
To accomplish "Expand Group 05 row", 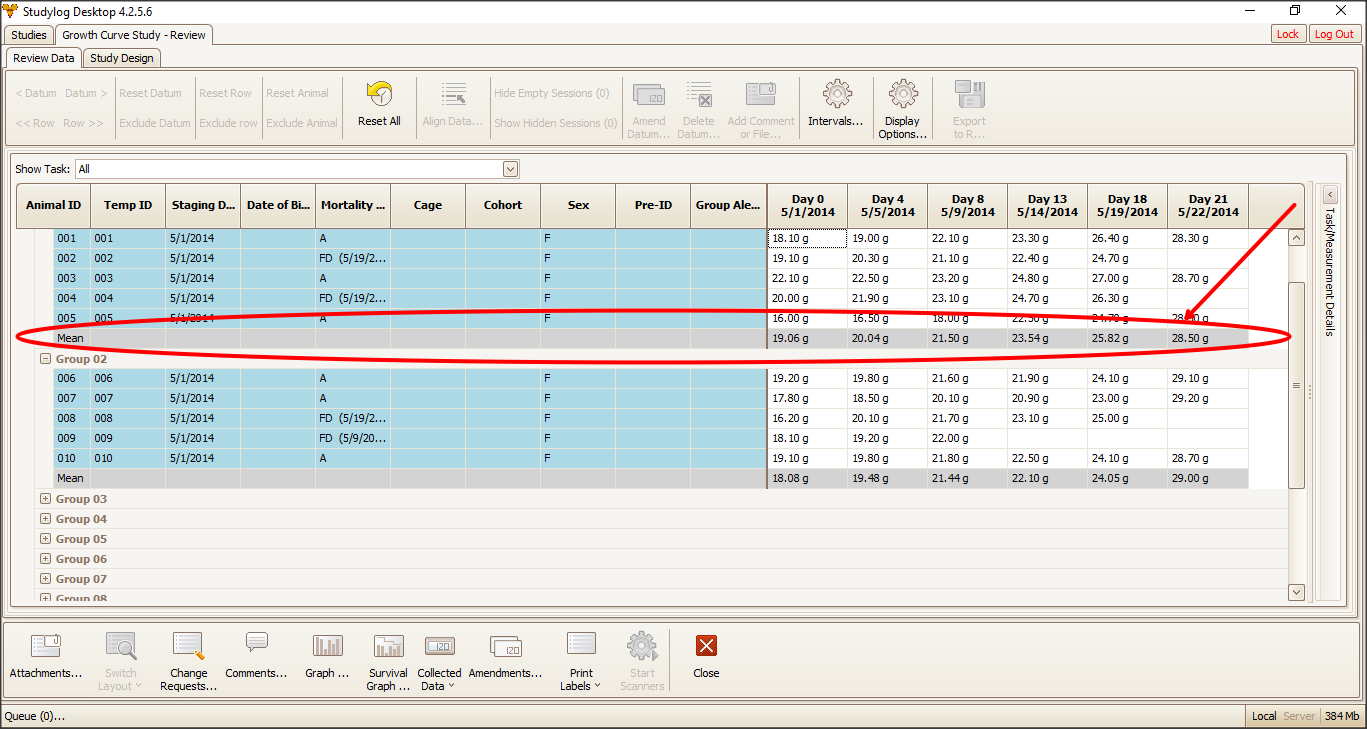I will [x=44, y=539].
